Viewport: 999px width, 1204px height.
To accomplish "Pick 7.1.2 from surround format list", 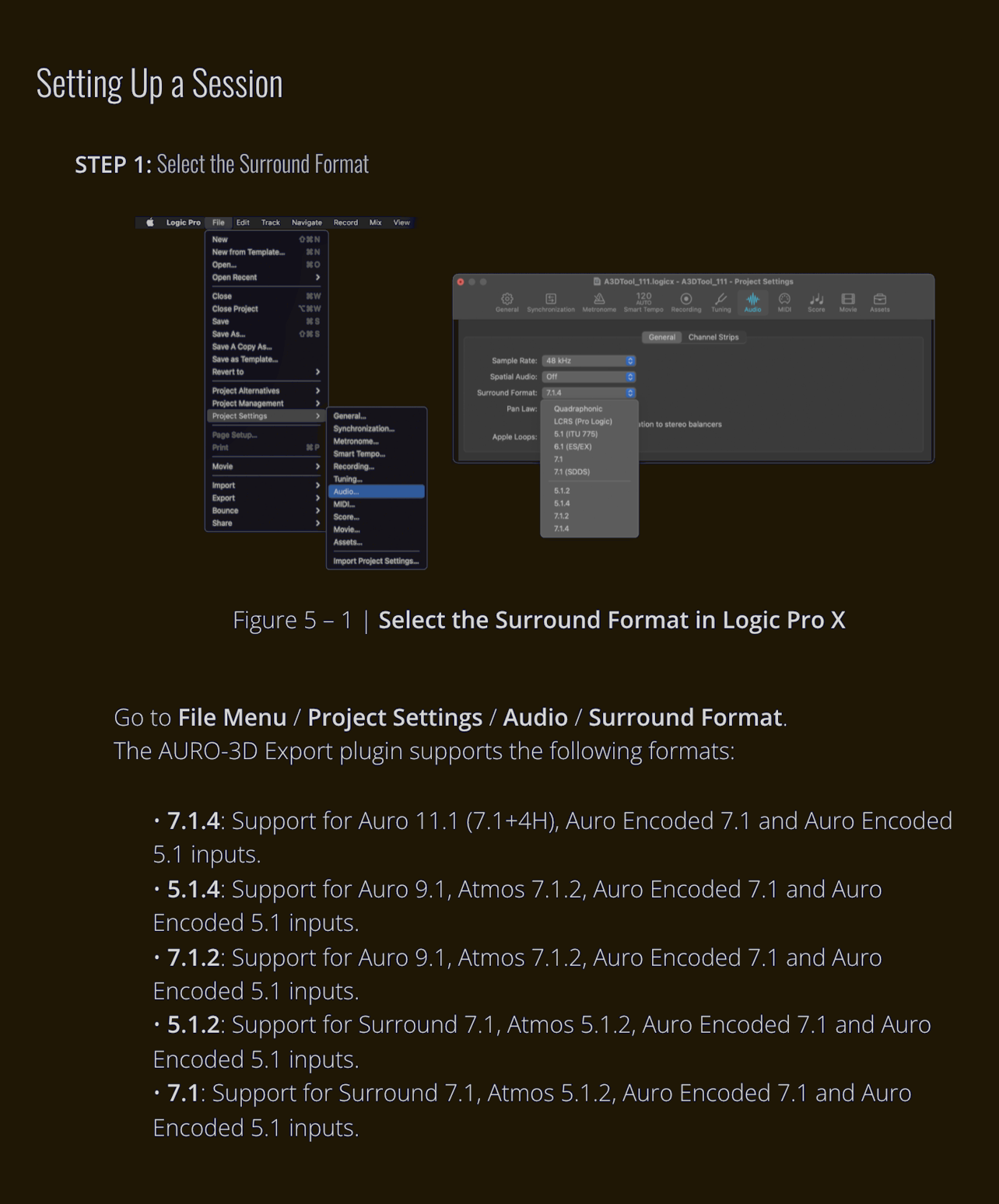I will 590,516.
